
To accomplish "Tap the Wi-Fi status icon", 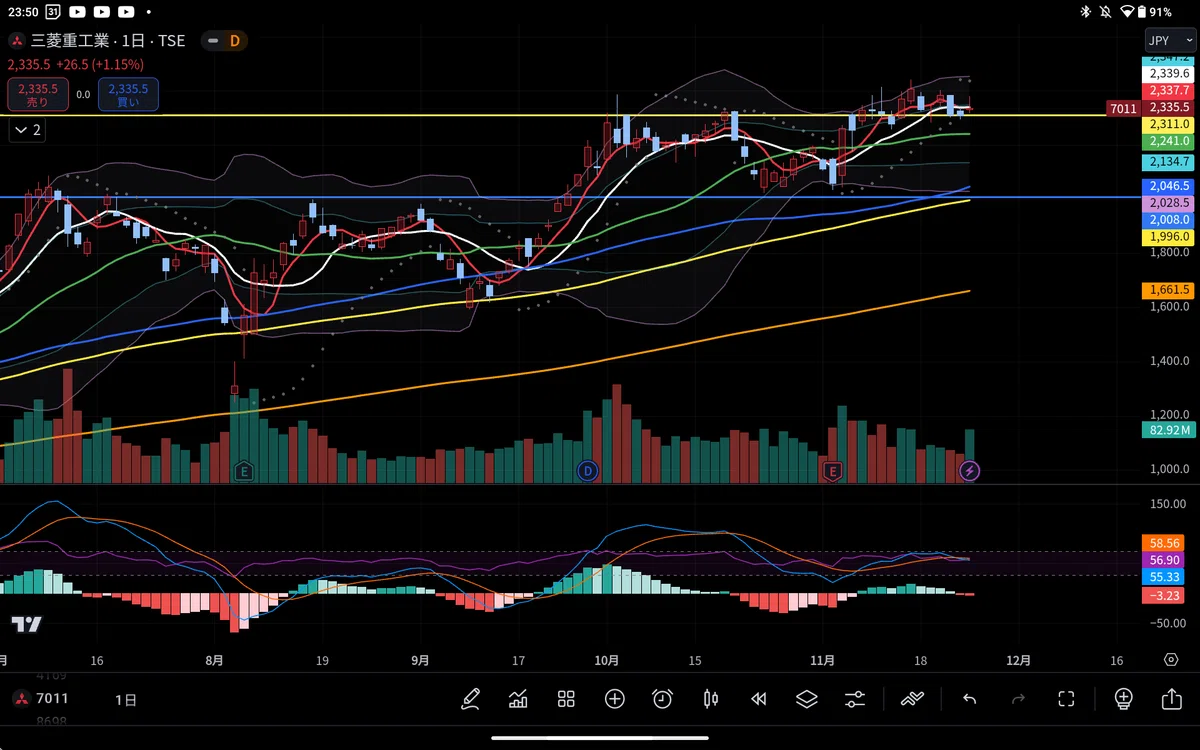I will (1128, 12).
